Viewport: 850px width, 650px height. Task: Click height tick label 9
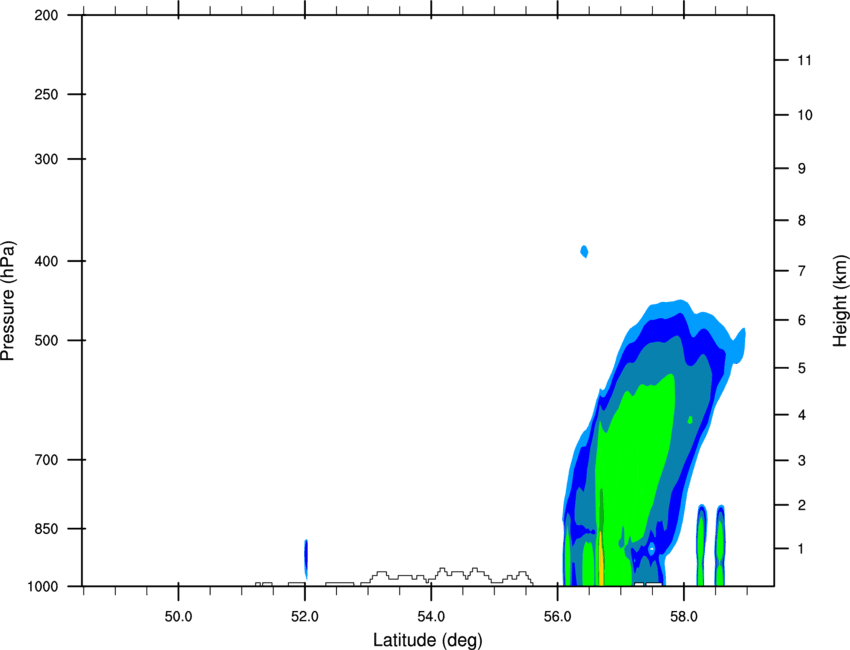click(802, 169)
